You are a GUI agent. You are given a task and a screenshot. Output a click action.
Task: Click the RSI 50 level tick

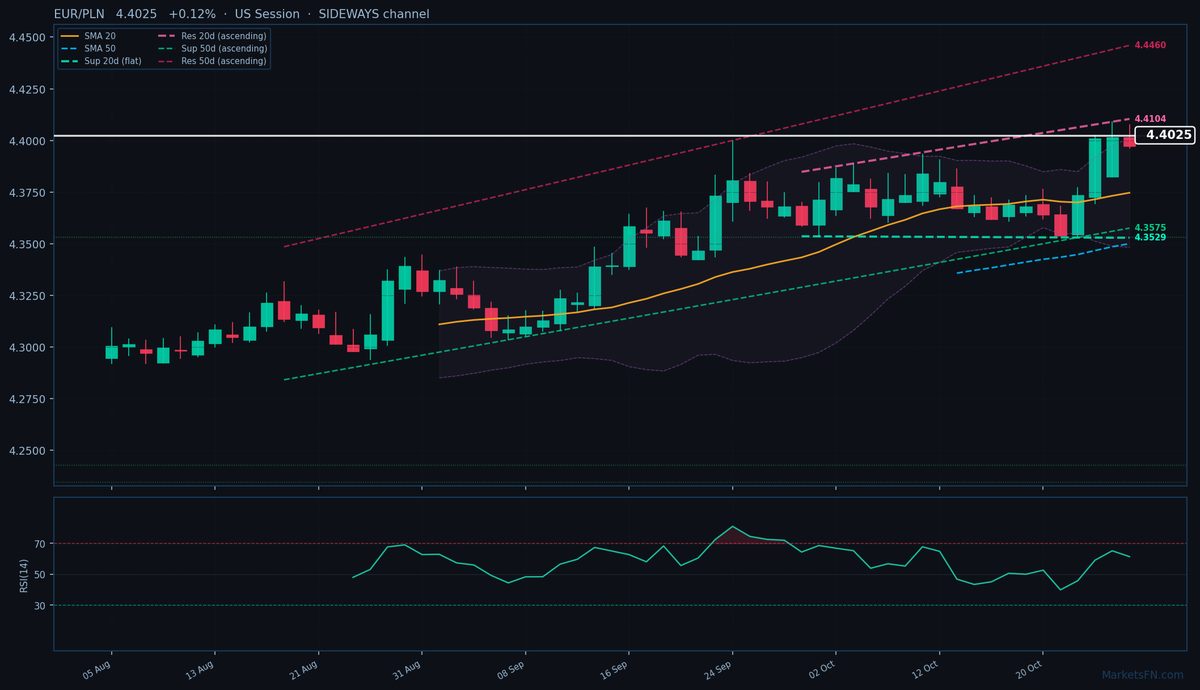[x=41, y=575]
